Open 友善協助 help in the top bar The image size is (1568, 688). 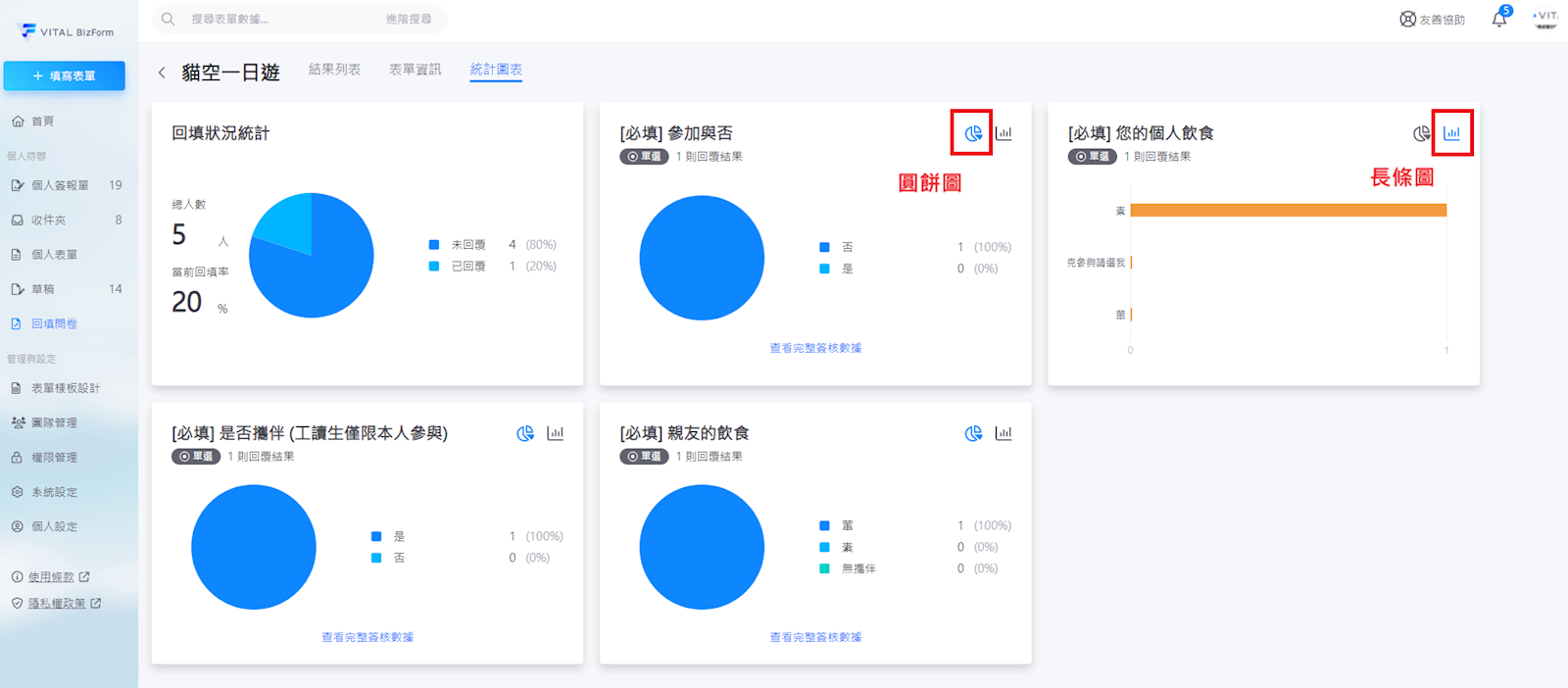click(x=1432, y=19)
